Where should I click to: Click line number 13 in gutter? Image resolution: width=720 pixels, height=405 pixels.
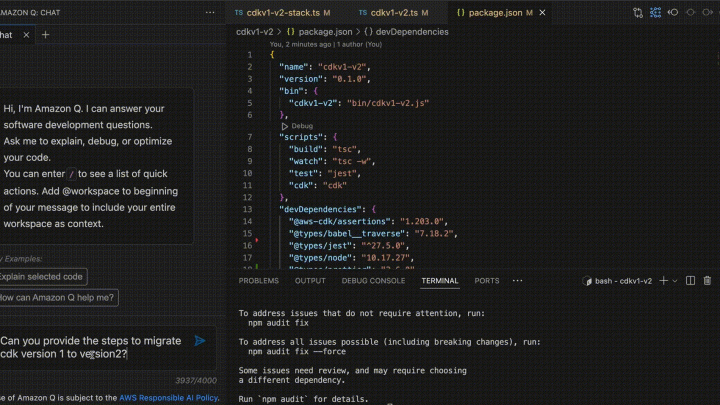pos(247,209)
